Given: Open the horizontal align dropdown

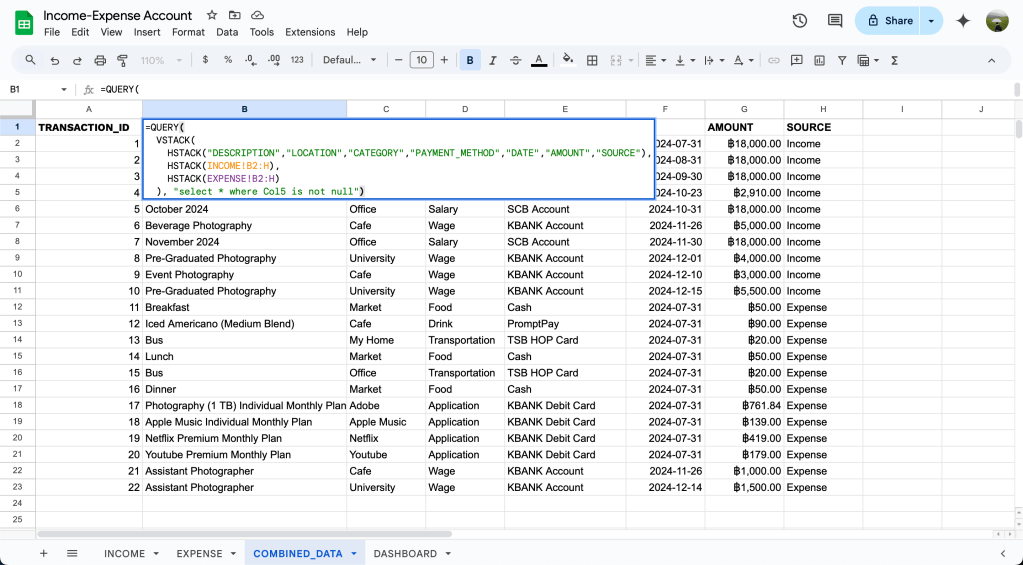Looking at the screenshot, I should (655, 60).
